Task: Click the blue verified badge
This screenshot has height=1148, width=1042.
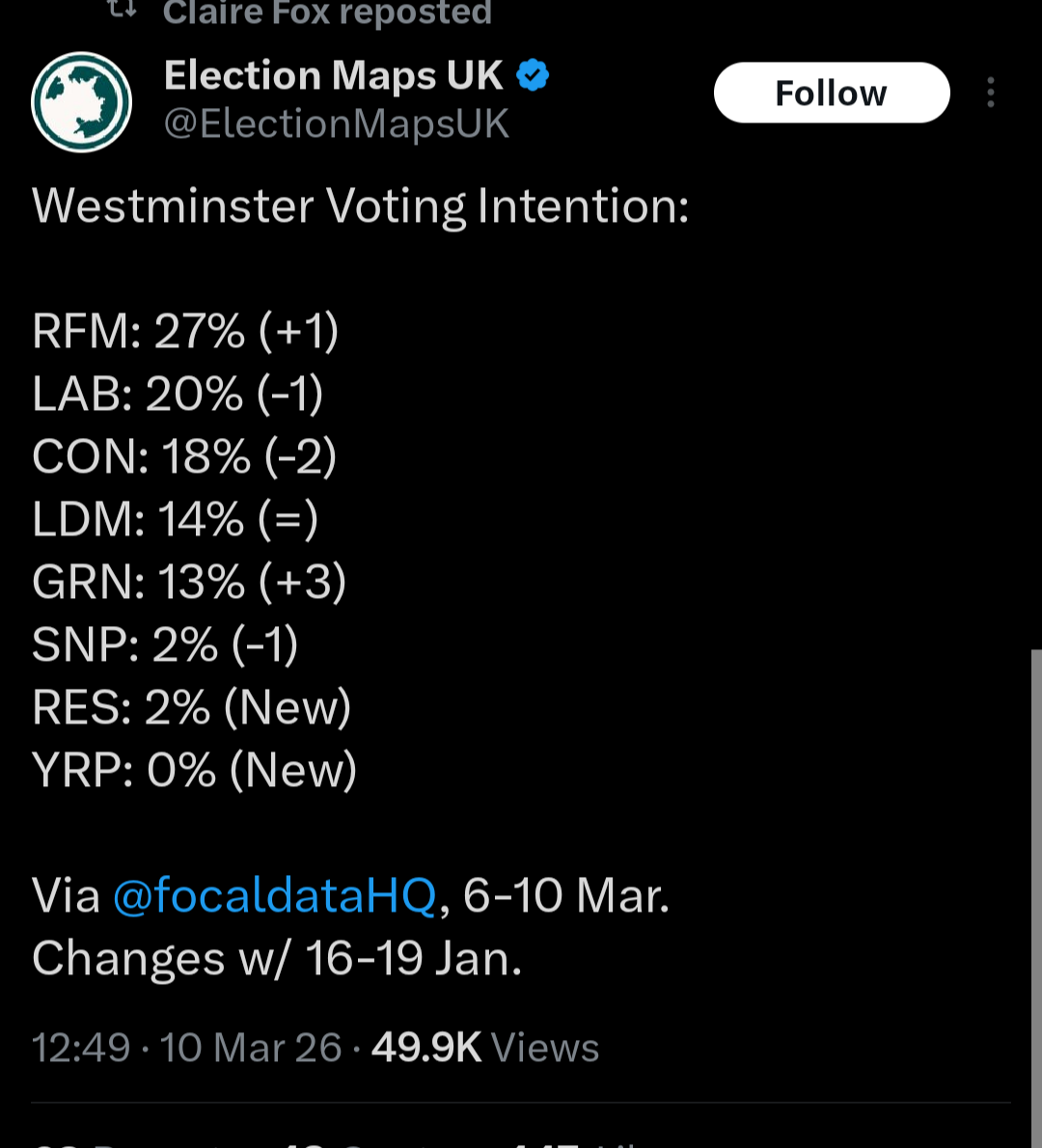Action: coord(534,75)
